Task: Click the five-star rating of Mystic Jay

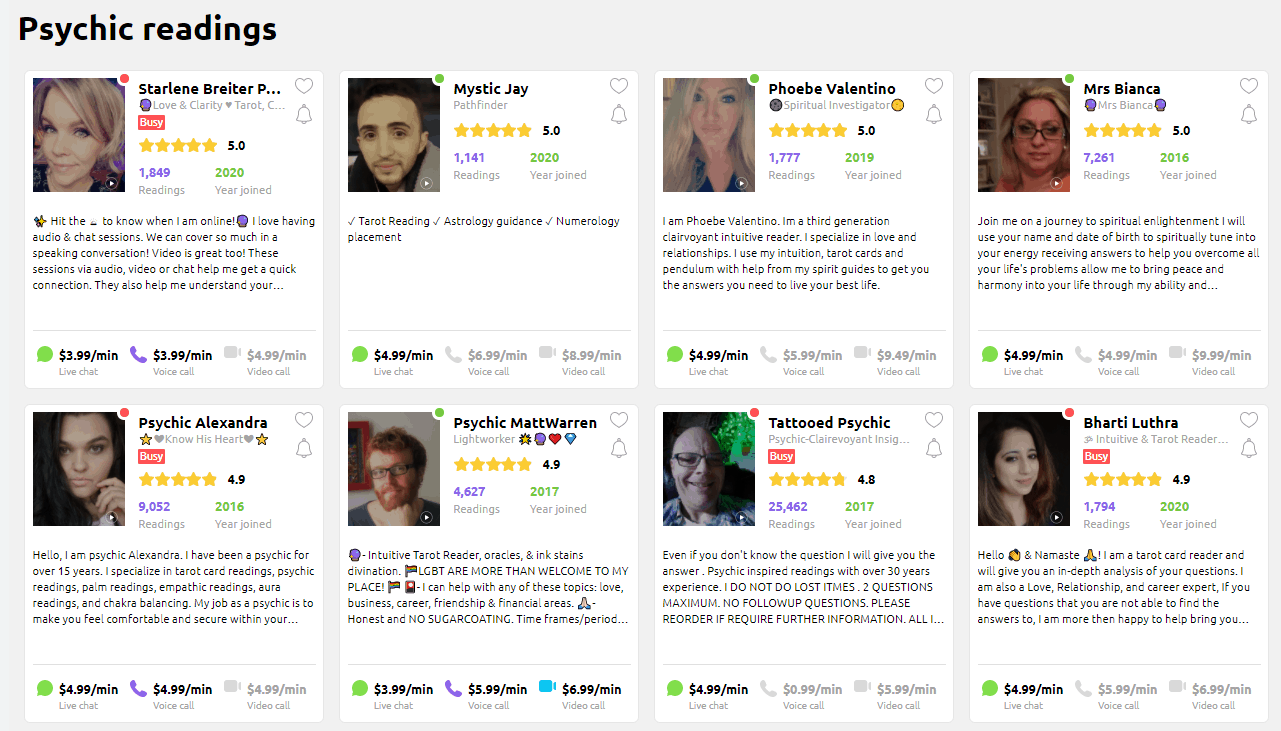Action: (x=492, y=130)
